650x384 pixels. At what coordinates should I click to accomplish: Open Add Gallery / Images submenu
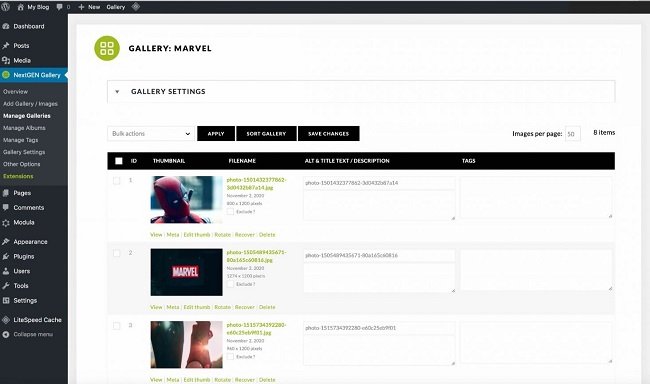click(x=30, y=104)
